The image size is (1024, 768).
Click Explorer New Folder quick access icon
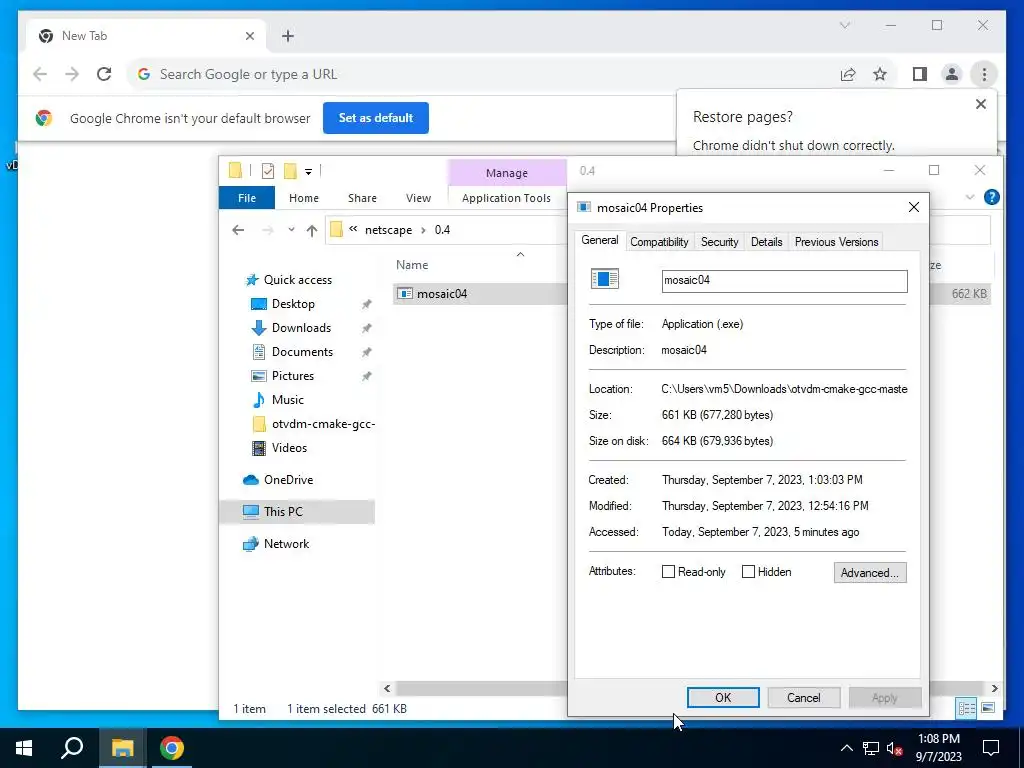point(290,171)
